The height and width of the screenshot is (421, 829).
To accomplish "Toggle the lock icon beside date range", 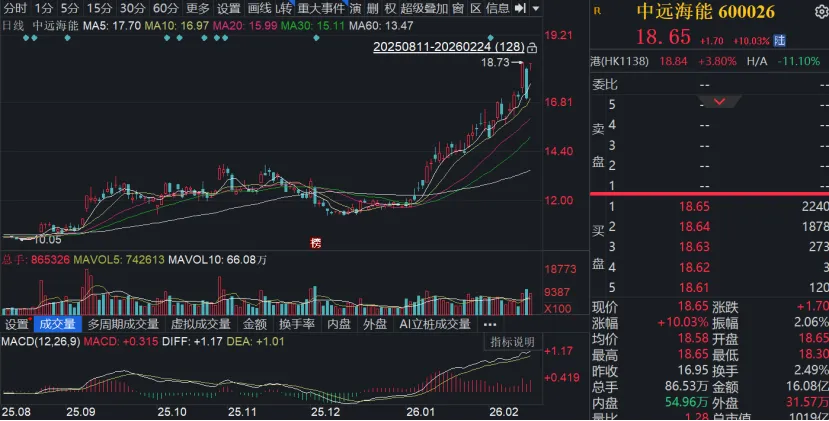I will (532, 48).
